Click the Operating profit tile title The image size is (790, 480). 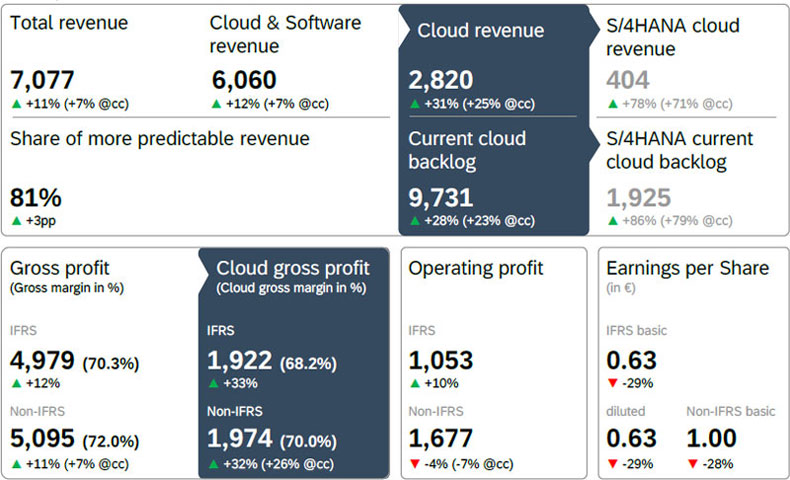coord(475,268)
